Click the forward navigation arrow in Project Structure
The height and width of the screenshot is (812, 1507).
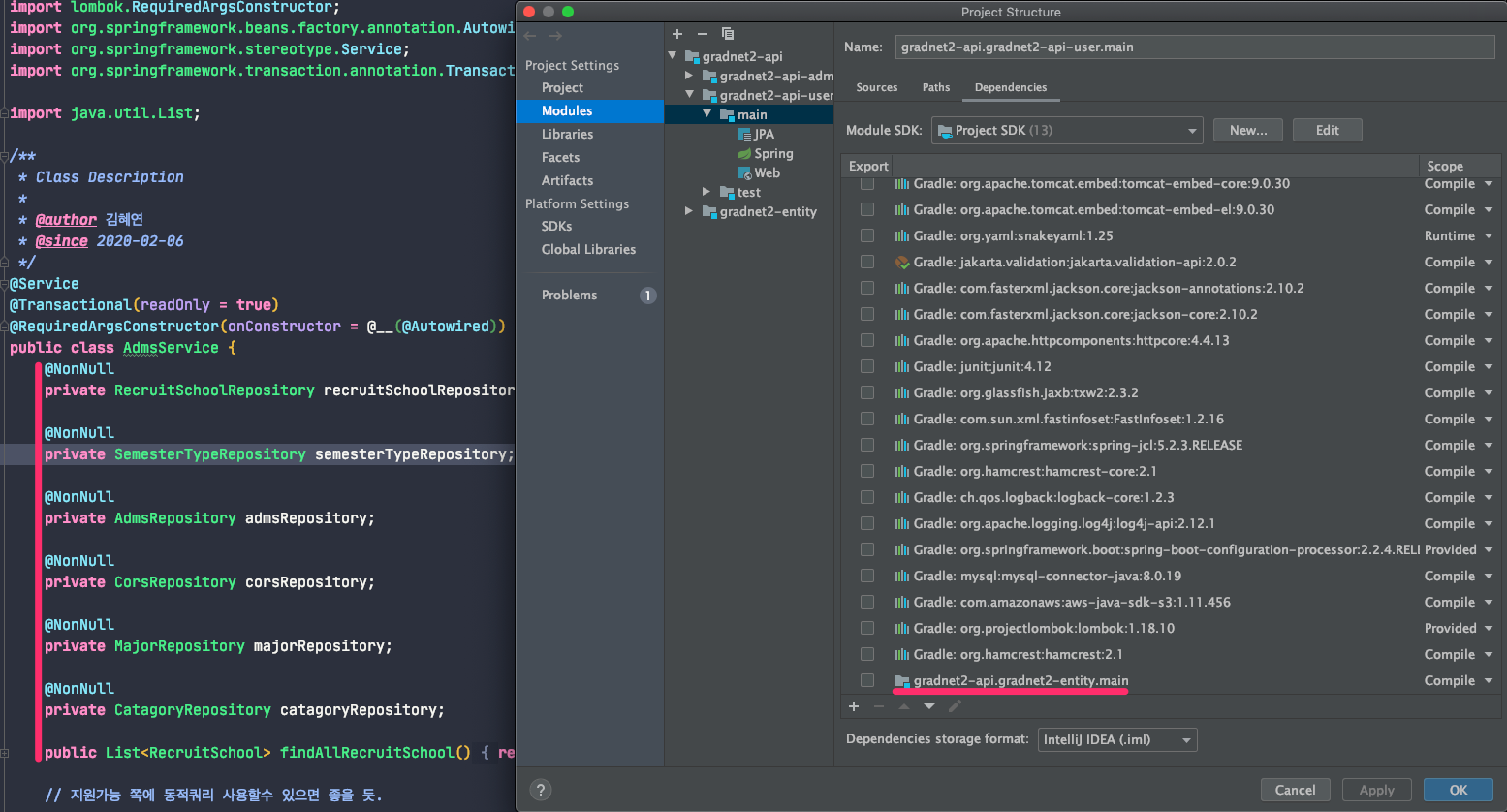point(555,36)
